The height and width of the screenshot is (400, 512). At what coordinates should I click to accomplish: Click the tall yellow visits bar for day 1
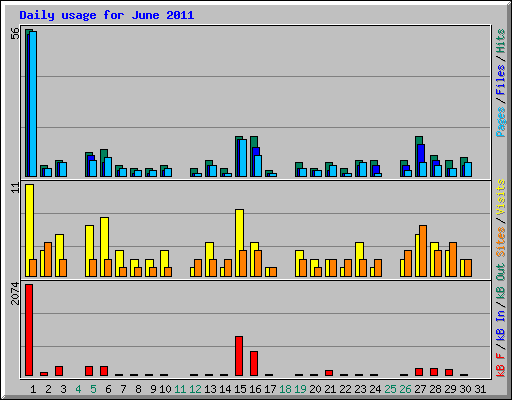pyautogui.click(x=29, y=230)
